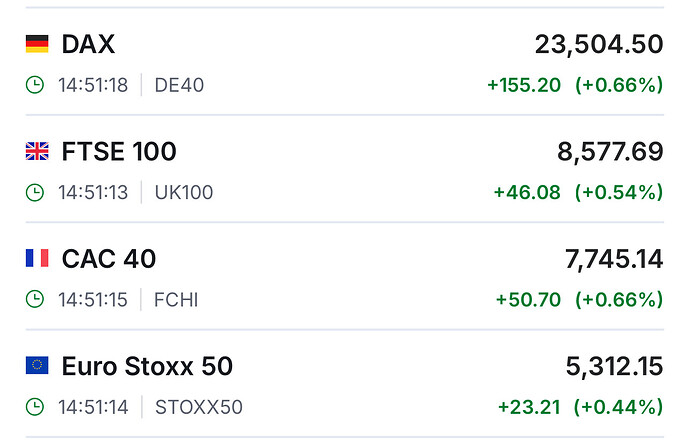The height and width of the screenshot is (445, 690).
Task: Click the UK100 ticker symbol
Action: pos(184,192)
